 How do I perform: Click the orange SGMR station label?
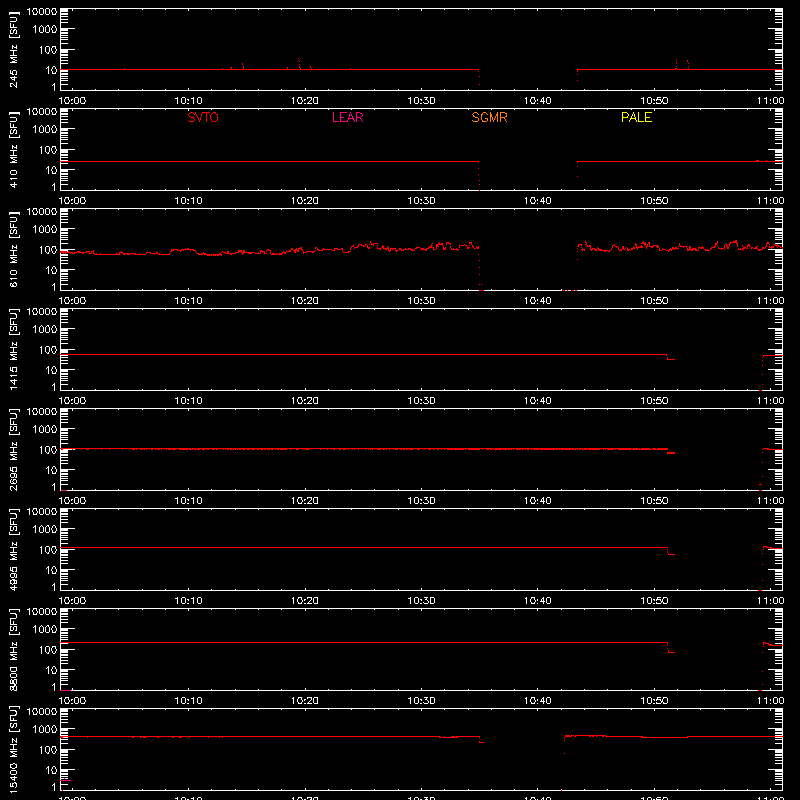click(x=489, y=117)
